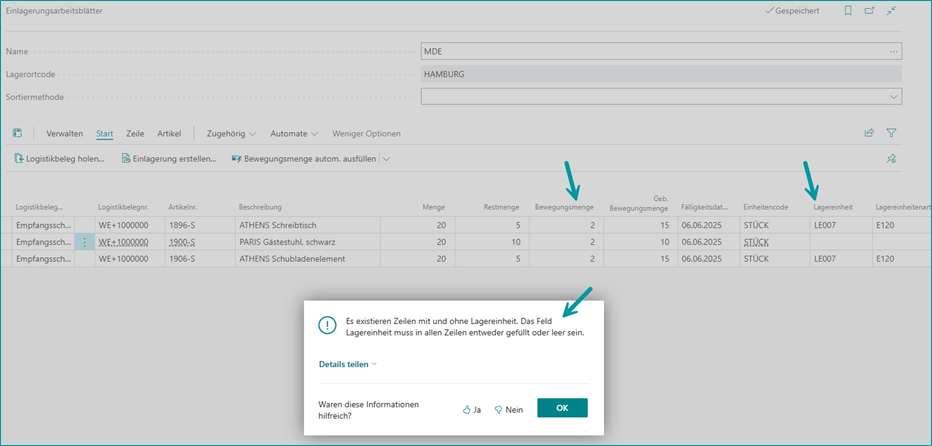The width and height of the screenshot is (932, 446).
Task: Open lookup on the Name field MDE
Action: point(893,51)
